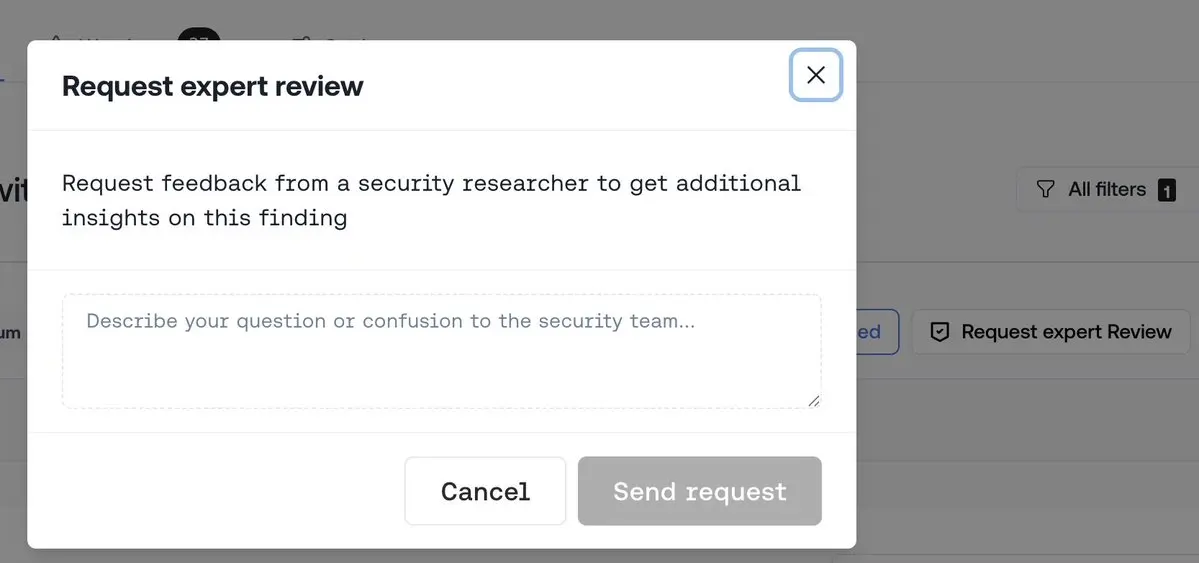Click the truncated label left of dialog
This screenshot has width=1199, height=563.
pos(11,333)
